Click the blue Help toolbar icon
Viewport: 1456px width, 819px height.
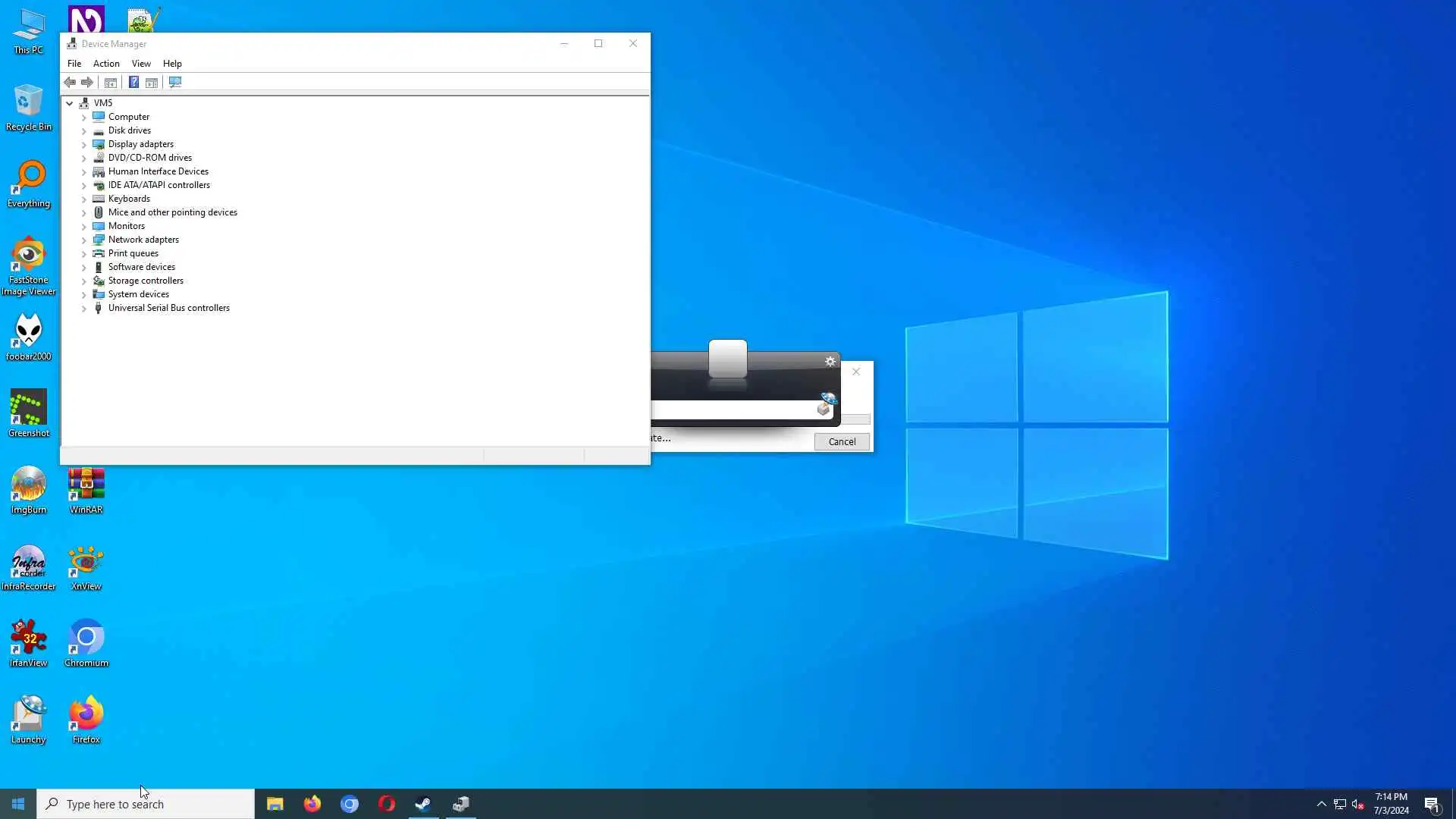click(133, 82)
